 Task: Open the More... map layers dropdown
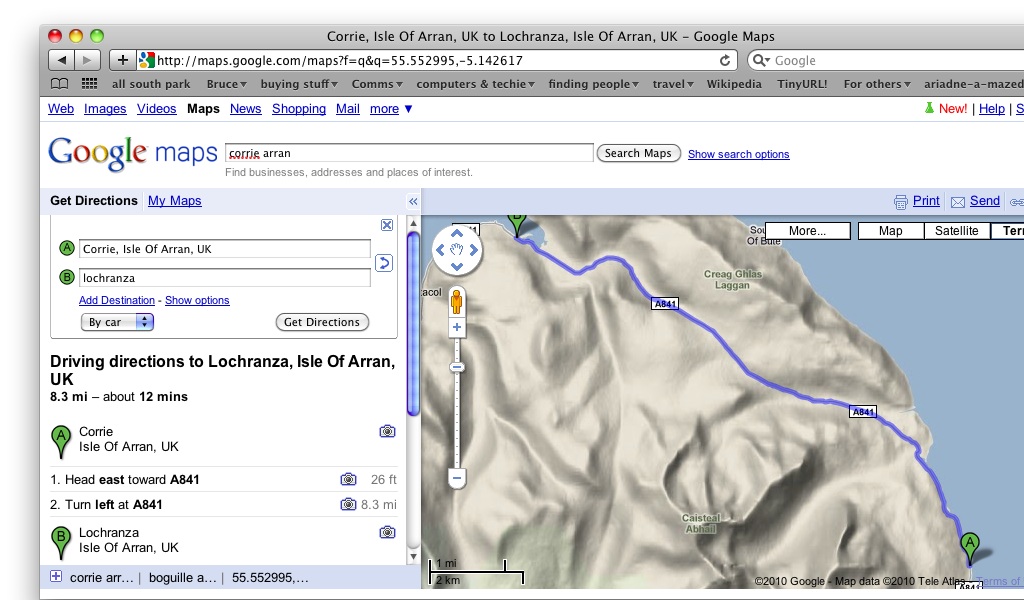pyautogui.click(x=807, y=231)
